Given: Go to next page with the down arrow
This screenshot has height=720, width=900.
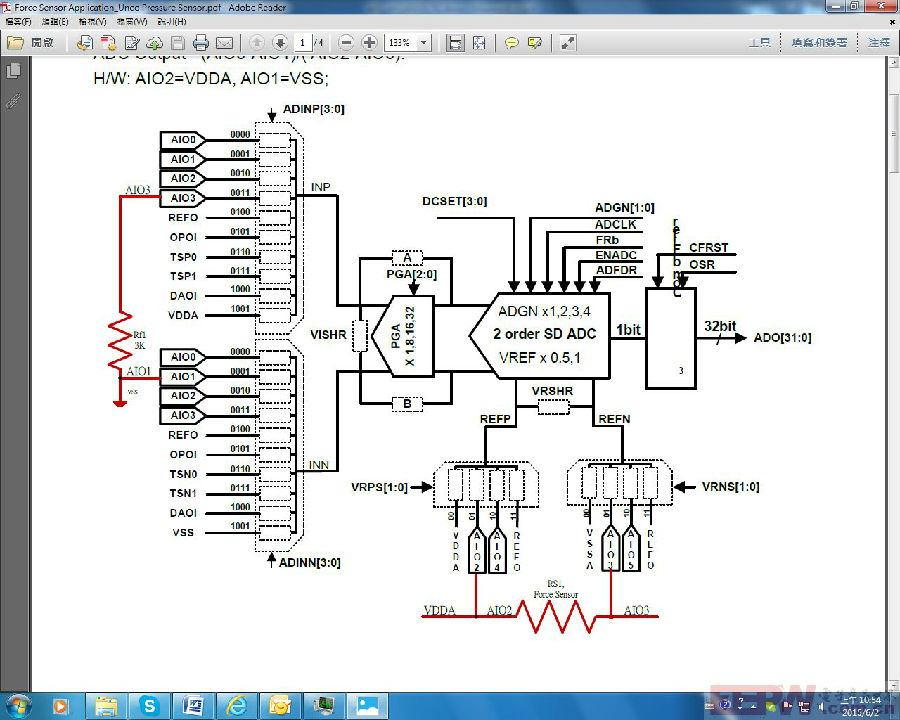Looking at the screenshot, I should pyautogui.click(x=280, y=42).
